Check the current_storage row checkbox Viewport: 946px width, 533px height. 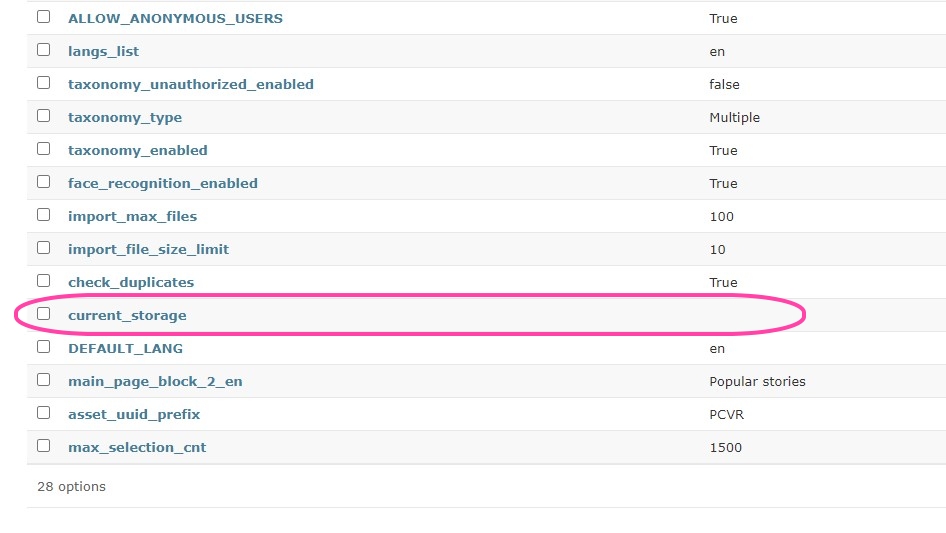[x=43, y=314]
